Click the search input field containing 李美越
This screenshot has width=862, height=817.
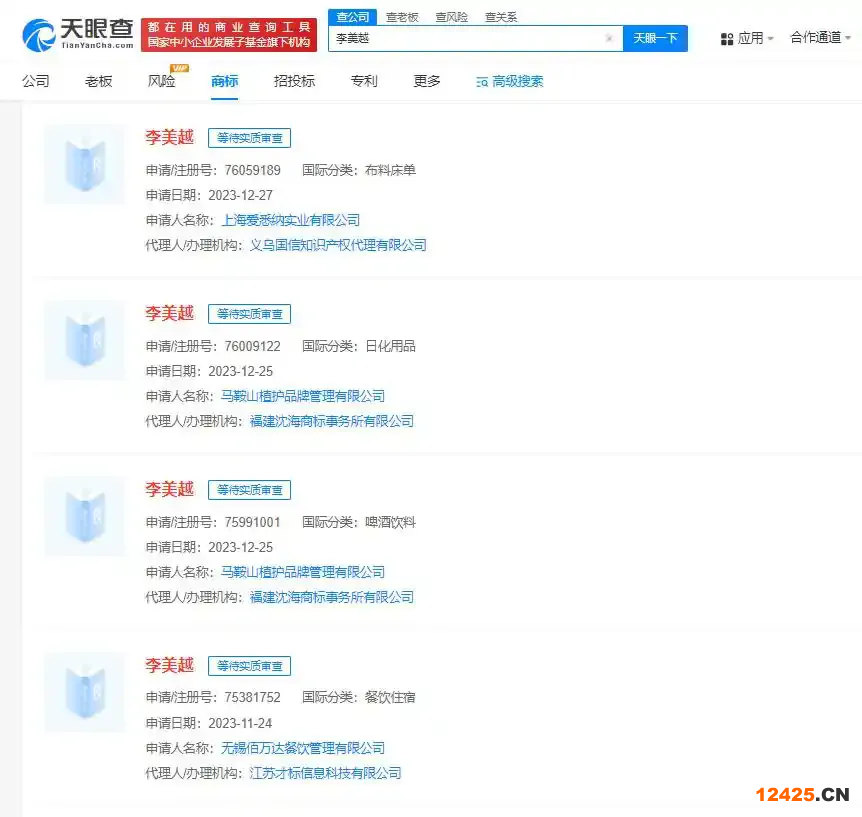(465, 39)
